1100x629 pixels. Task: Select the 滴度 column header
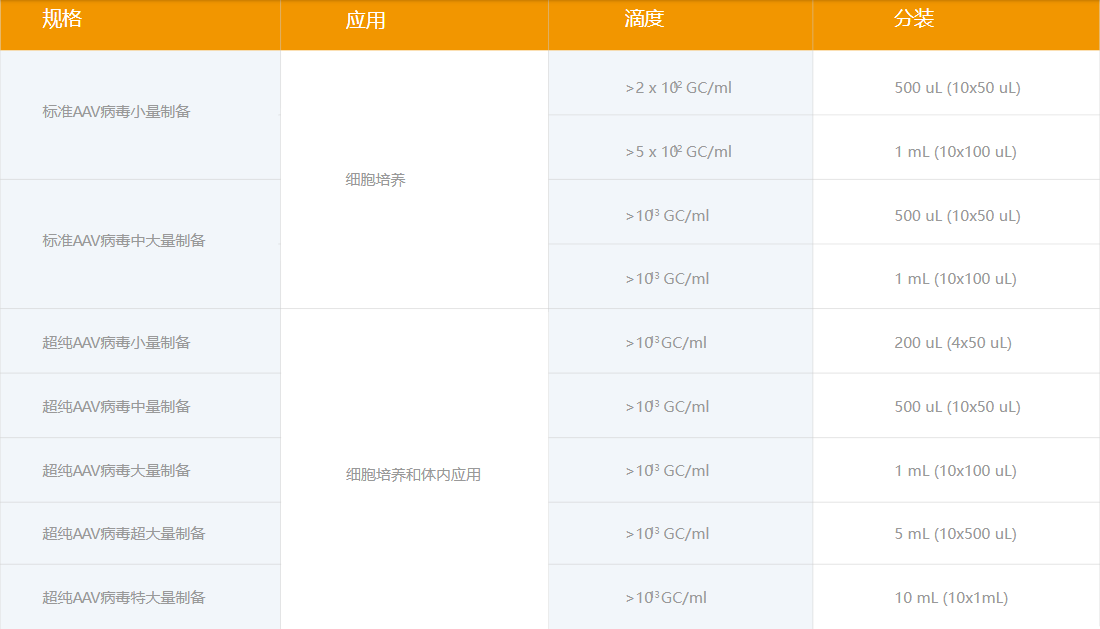(644, 20)
